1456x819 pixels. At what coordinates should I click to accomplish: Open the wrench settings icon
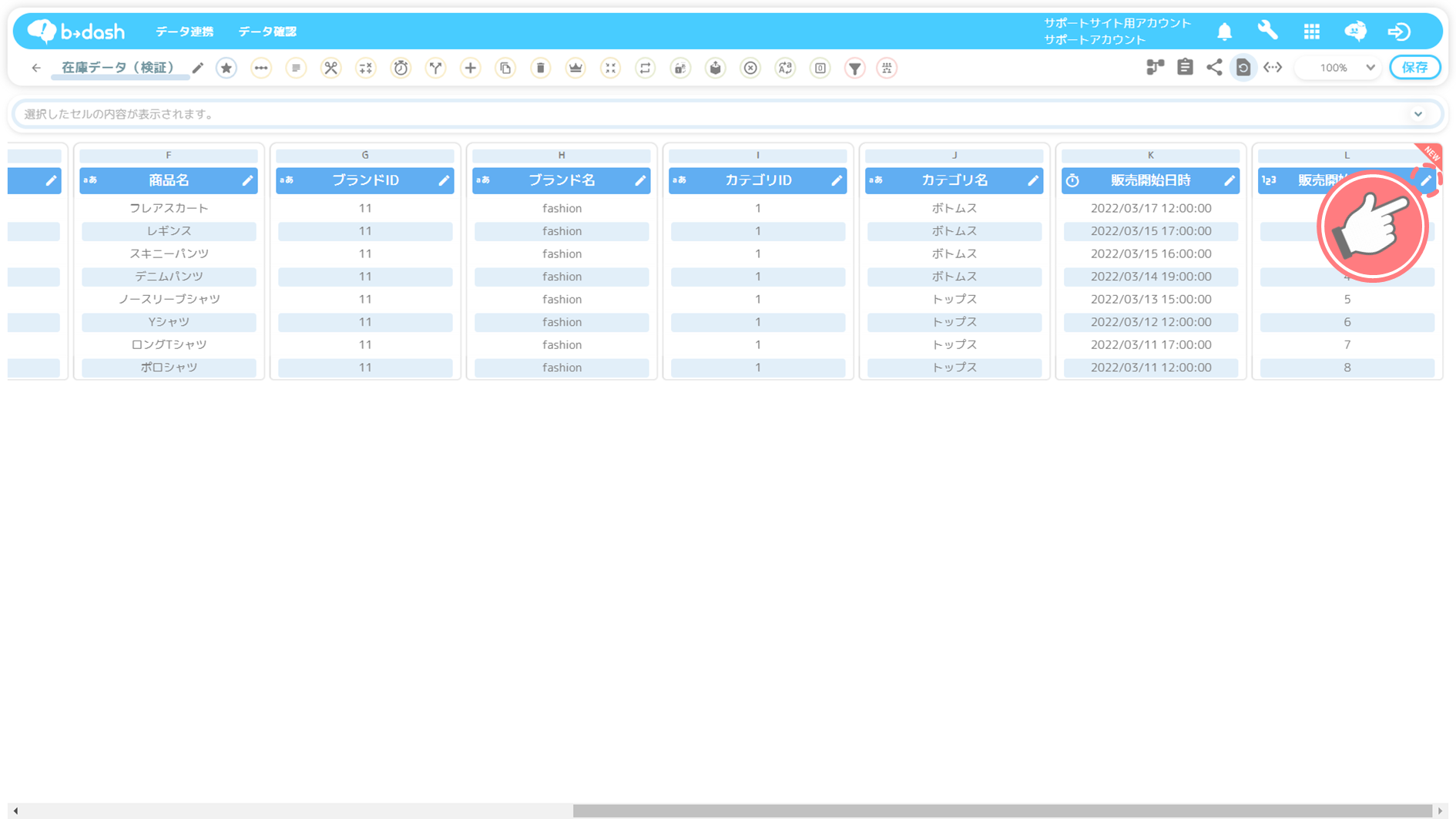coord(1268,31)
